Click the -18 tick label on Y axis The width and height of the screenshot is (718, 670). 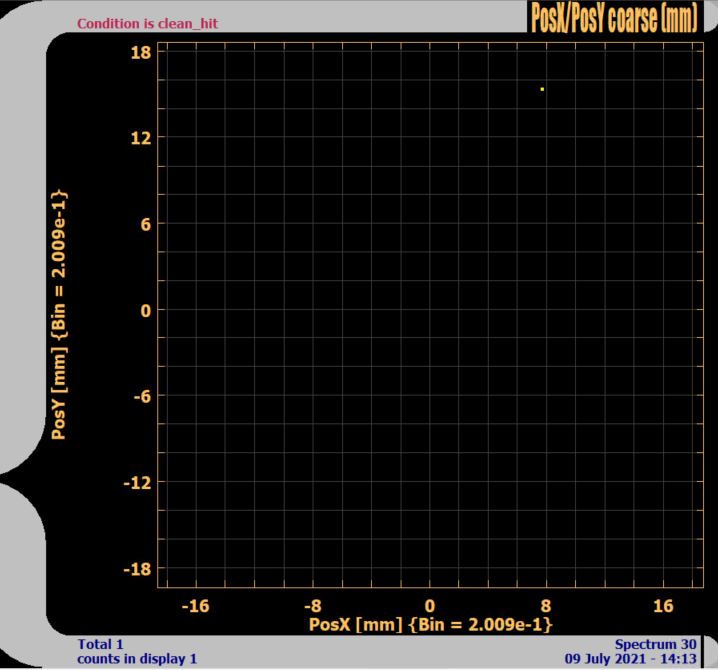pos(137,570)
